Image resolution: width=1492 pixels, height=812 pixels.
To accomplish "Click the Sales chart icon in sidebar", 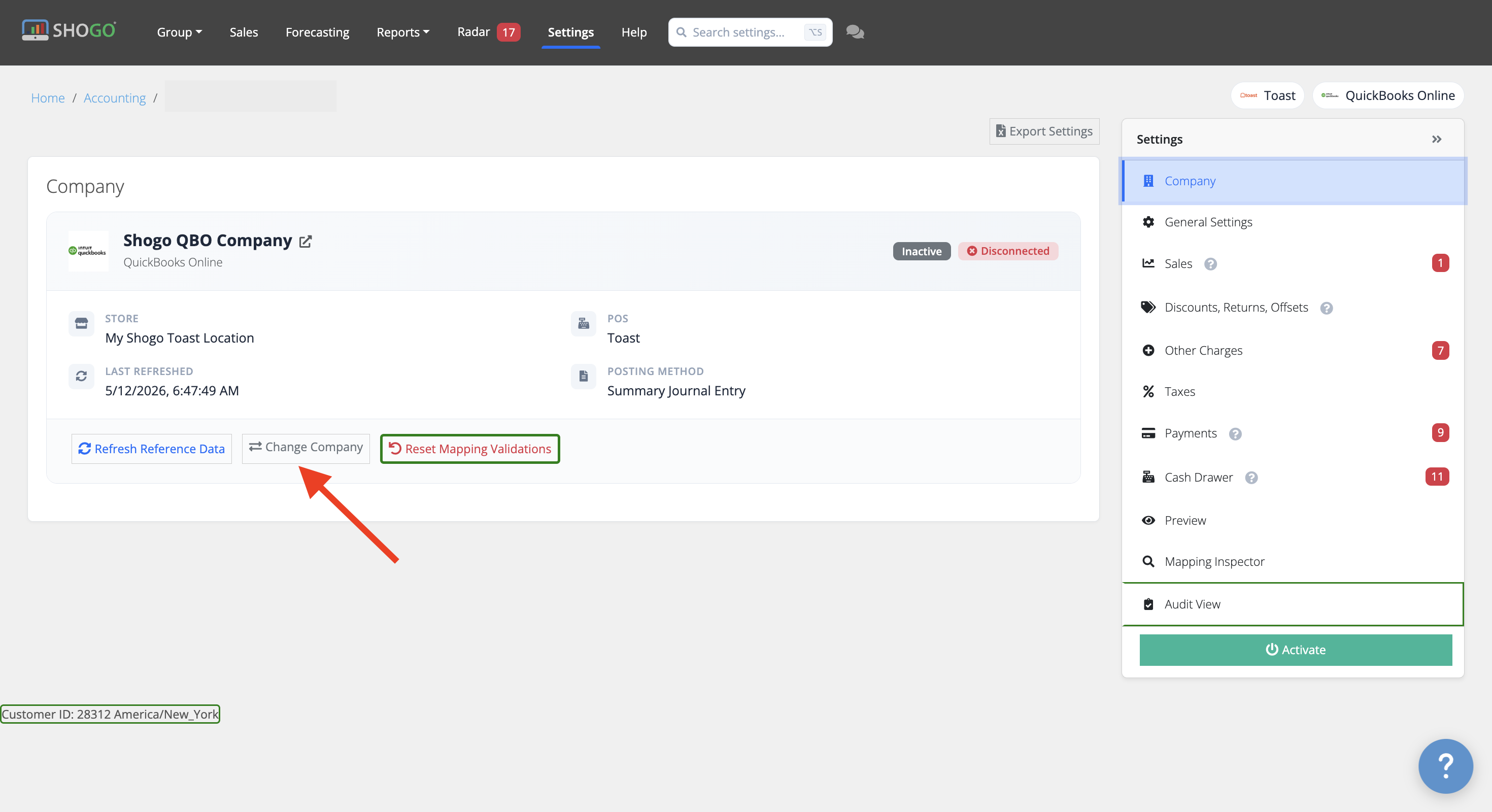I will pyautogui.click(x=1148, y=263).
